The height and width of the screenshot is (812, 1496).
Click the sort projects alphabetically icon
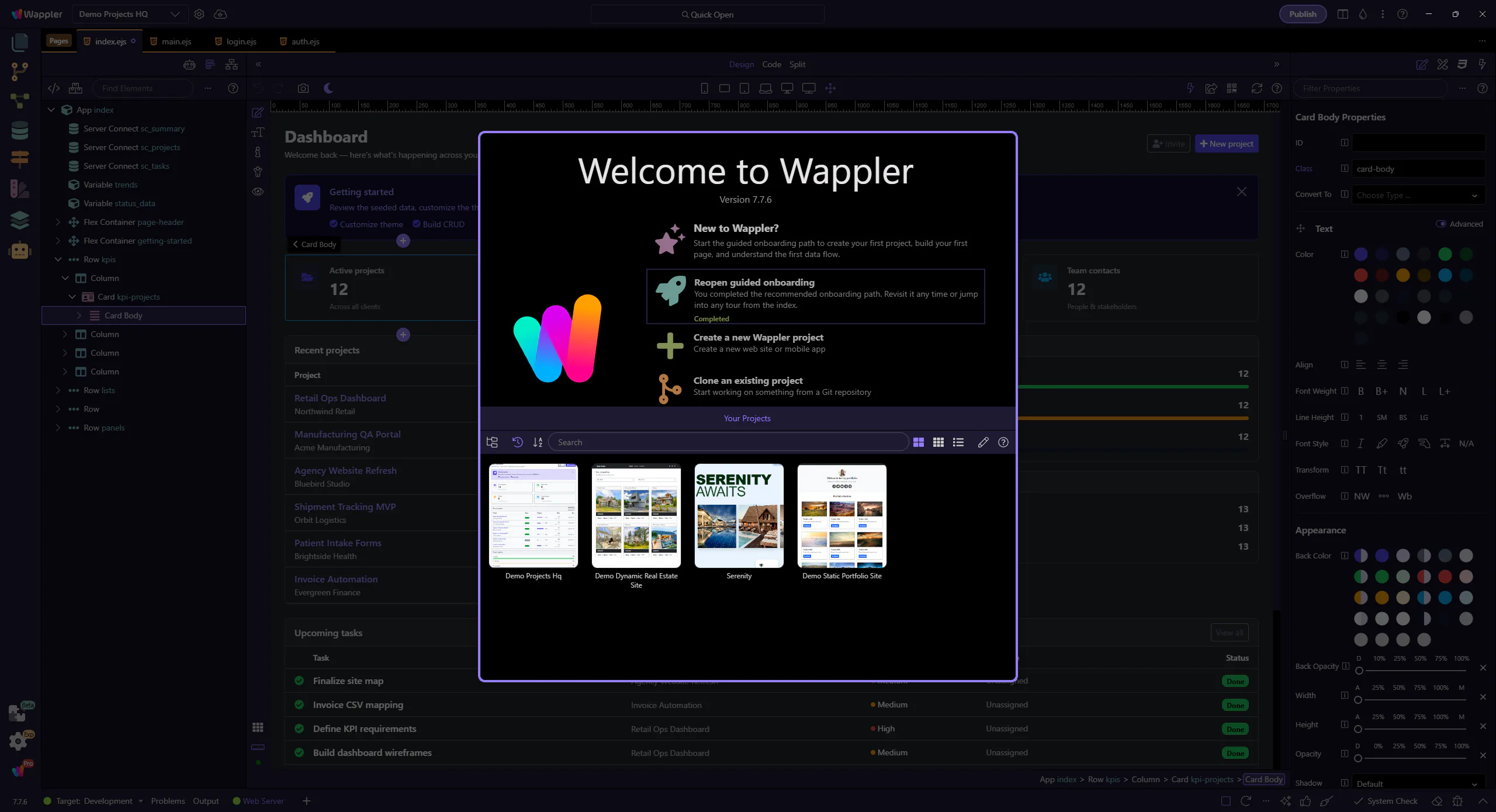point(538,442)
